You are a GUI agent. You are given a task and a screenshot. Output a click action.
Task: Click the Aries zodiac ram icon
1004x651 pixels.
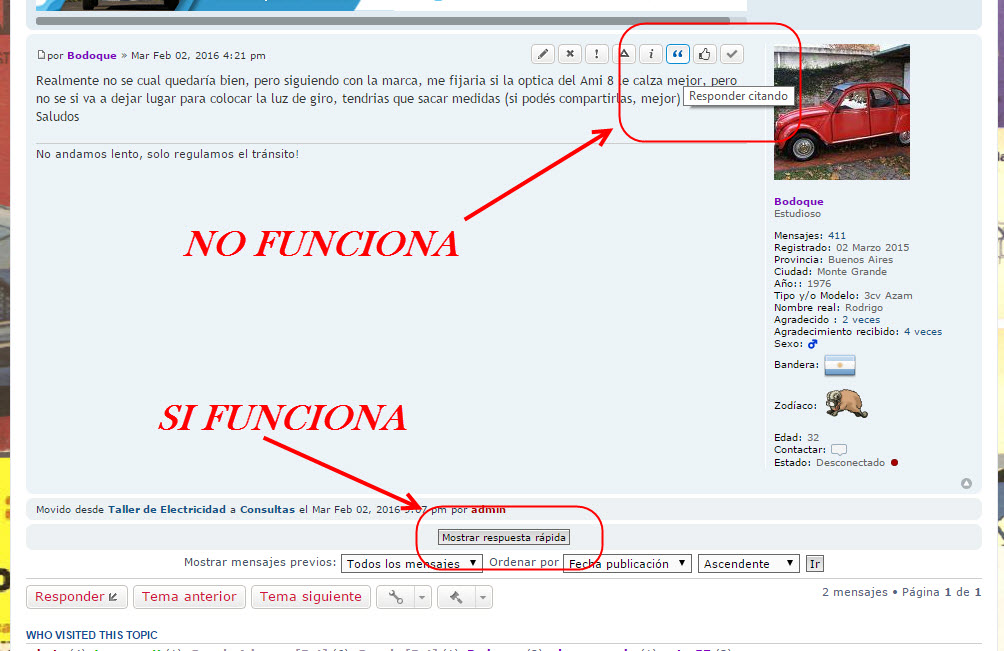[x=846, y=403]
